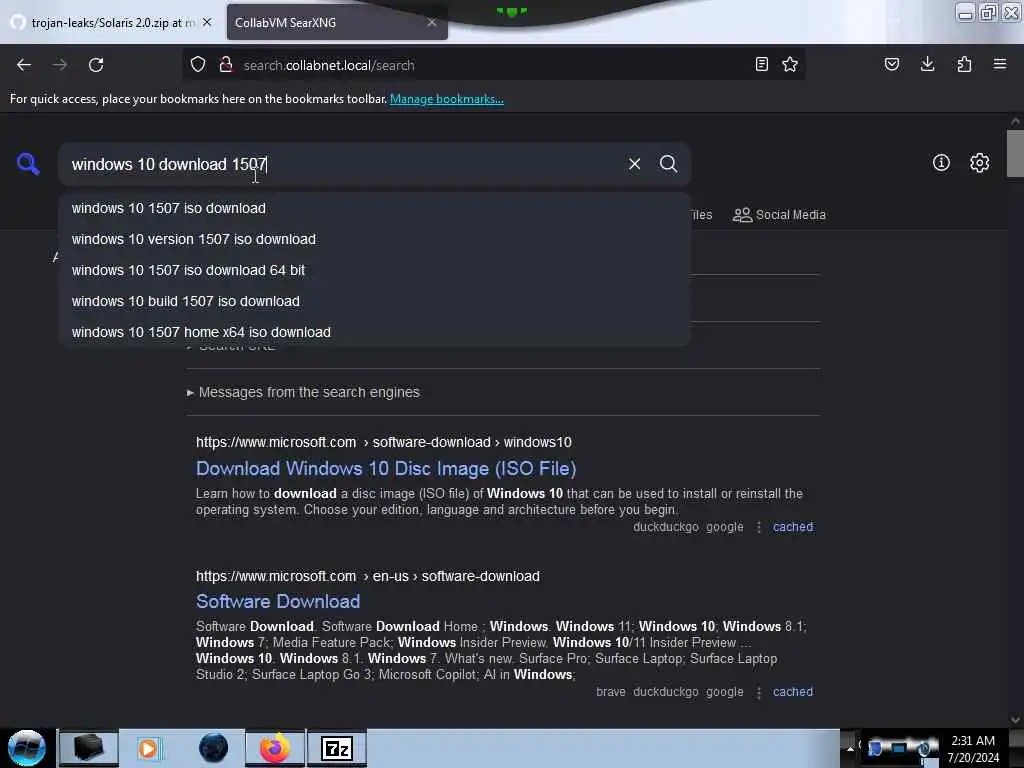Go back with the browser back arrow
Screen dimensions: 1024x768
click(x=24, y=65)
